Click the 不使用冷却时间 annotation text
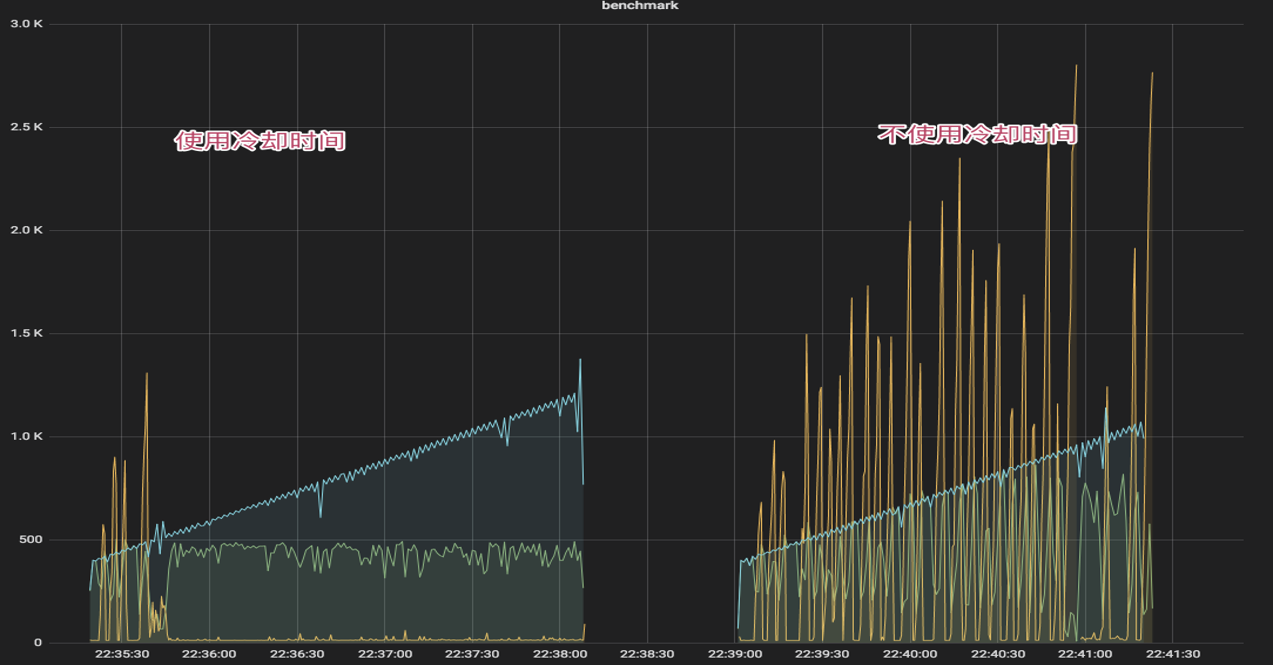Screen dimensions: 1273x665 [x=977, y=134]
